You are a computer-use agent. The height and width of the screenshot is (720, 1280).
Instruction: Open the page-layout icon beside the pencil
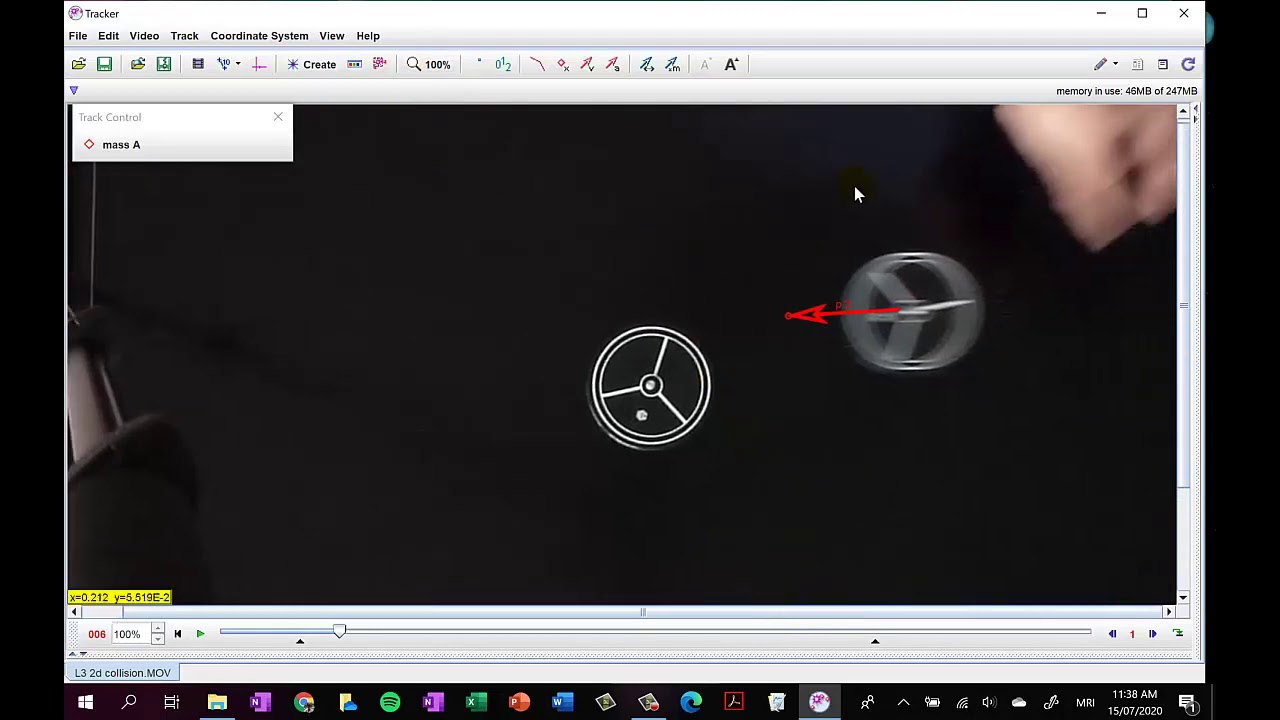pos(1137,64)
